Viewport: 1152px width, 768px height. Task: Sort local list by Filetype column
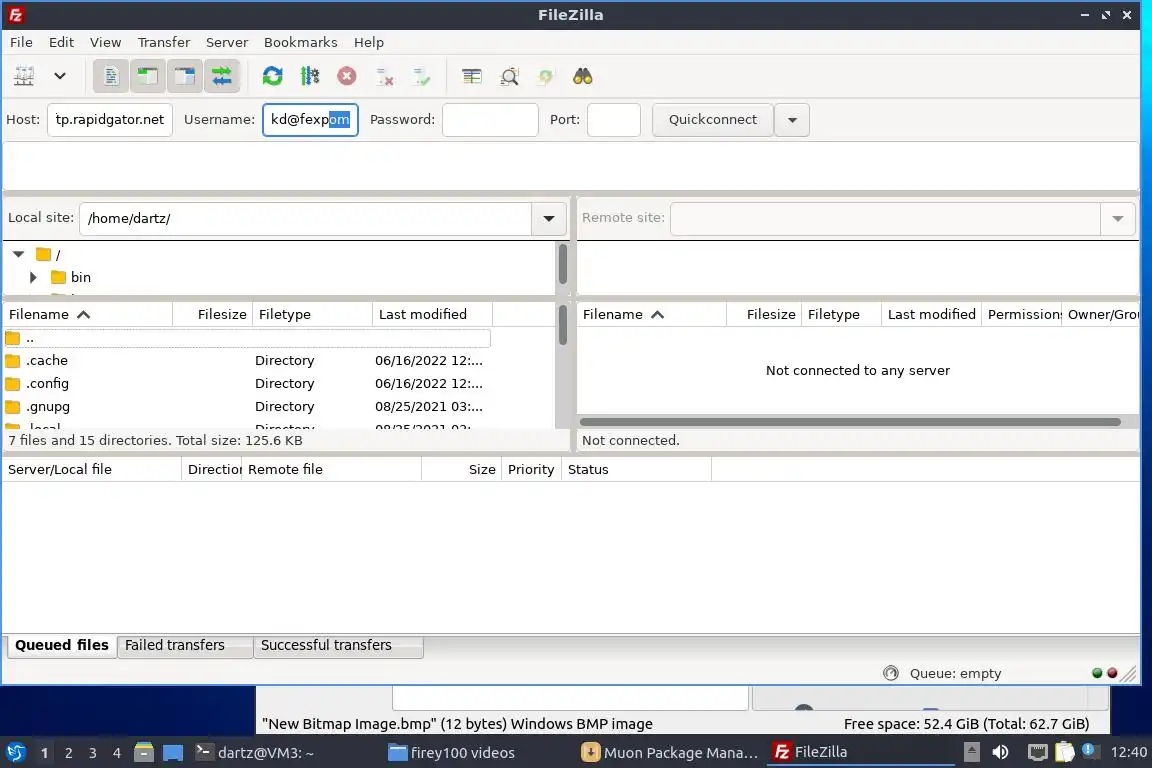(x=312, y=315)
